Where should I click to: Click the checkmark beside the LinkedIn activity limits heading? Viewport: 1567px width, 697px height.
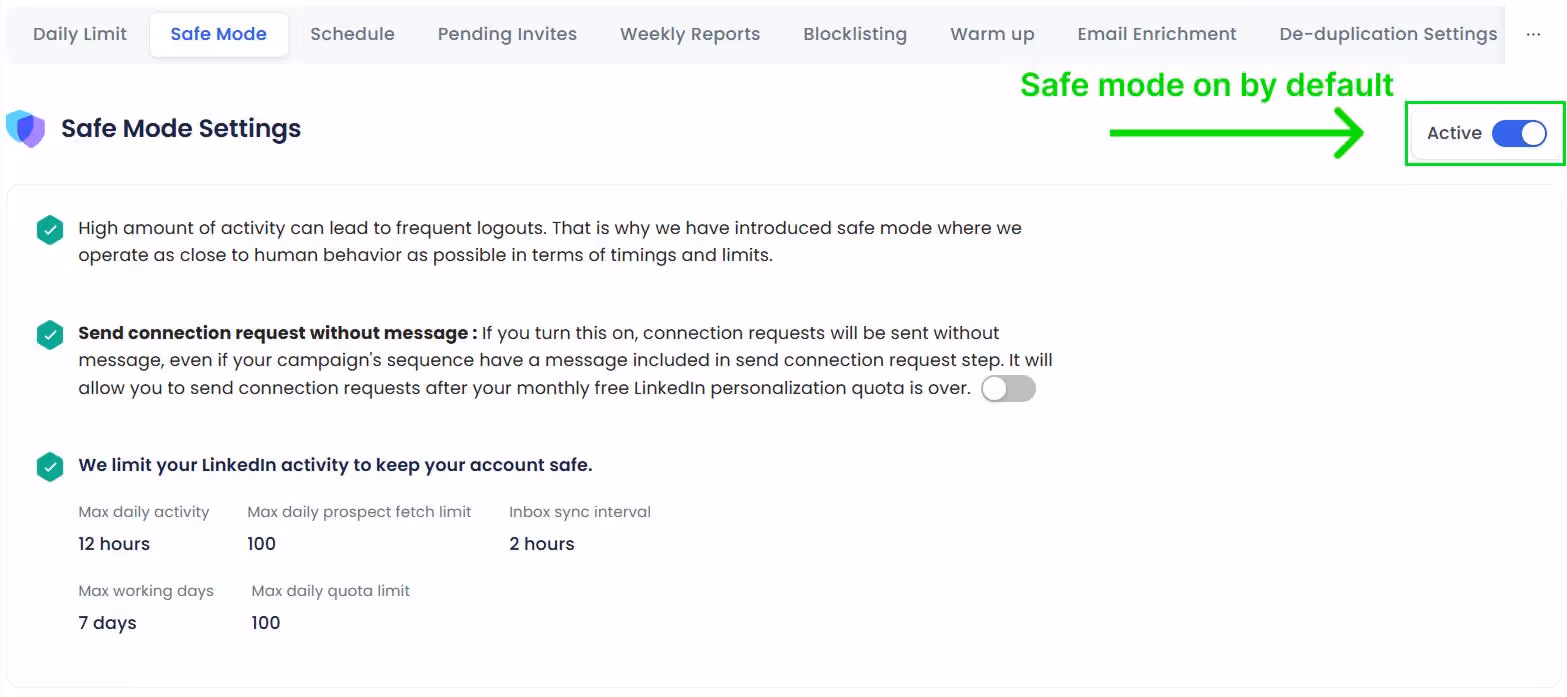point(49,466)
